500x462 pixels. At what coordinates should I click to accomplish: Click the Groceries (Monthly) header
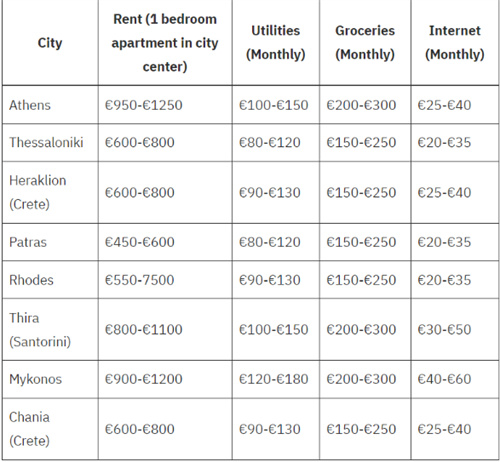pyautogui.click(x=365, y=43)
